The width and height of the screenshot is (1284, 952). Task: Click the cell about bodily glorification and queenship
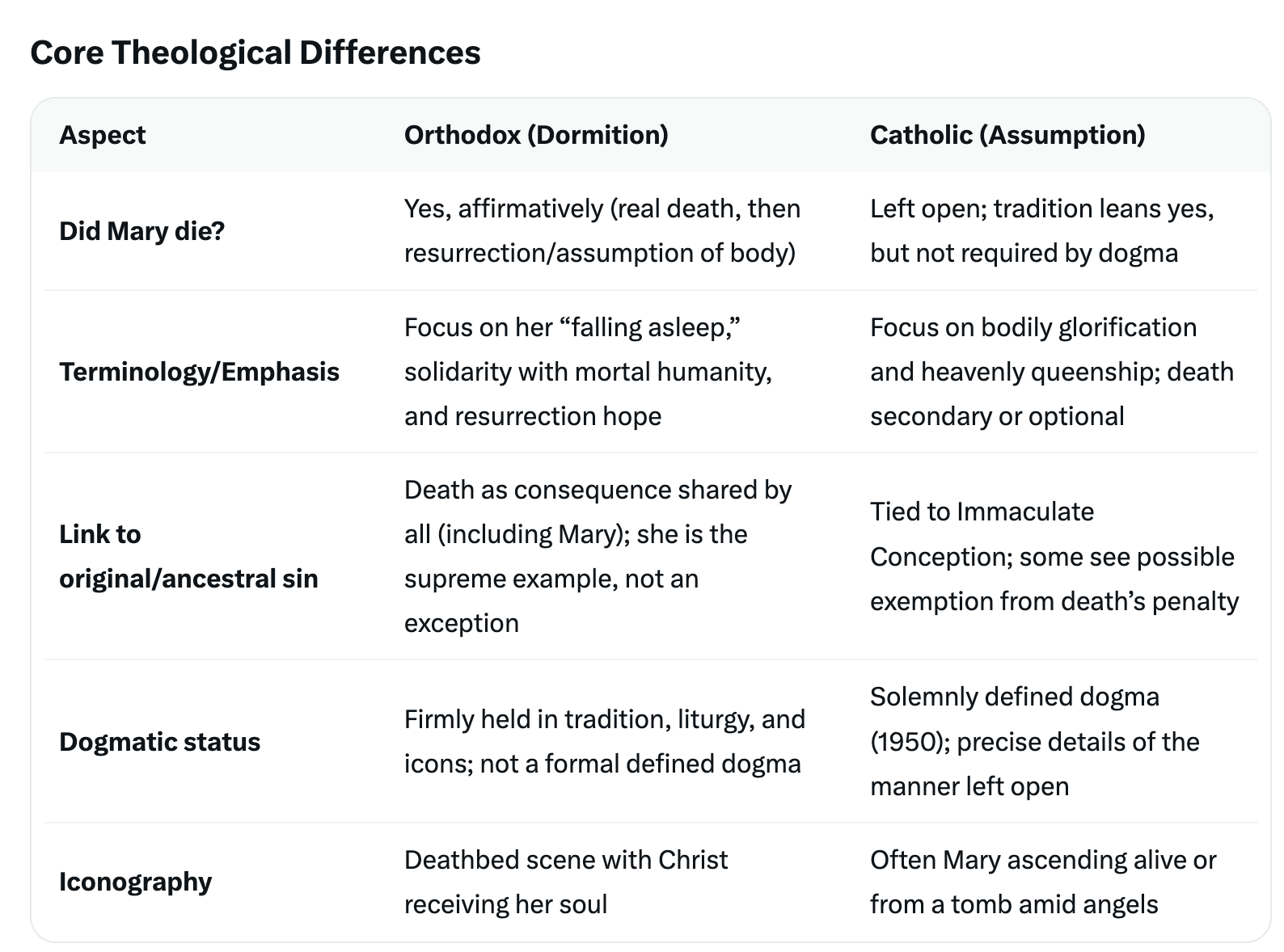(x=1052, y=372)
